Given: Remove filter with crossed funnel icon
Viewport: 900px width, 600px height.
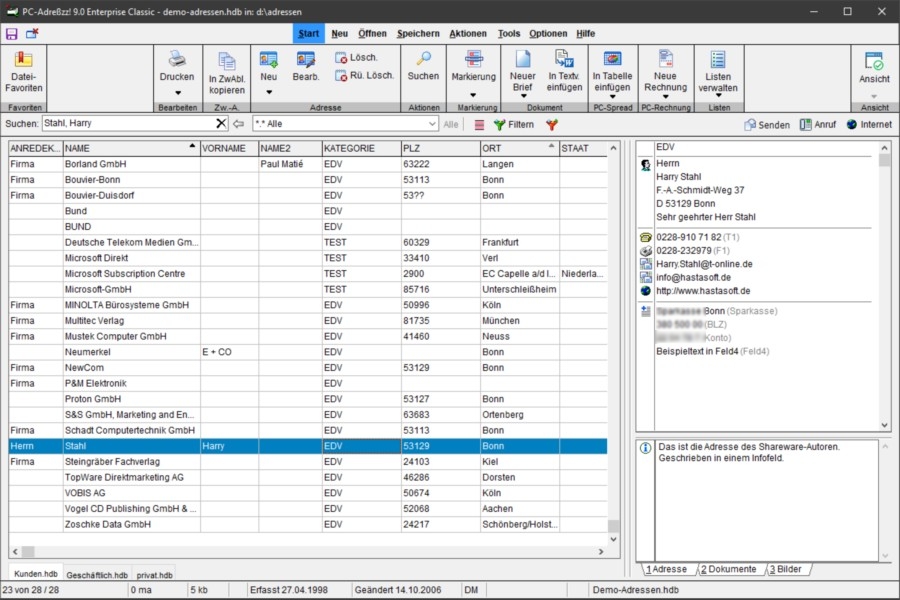Looking at the screenshot, I should coord(552,125).
